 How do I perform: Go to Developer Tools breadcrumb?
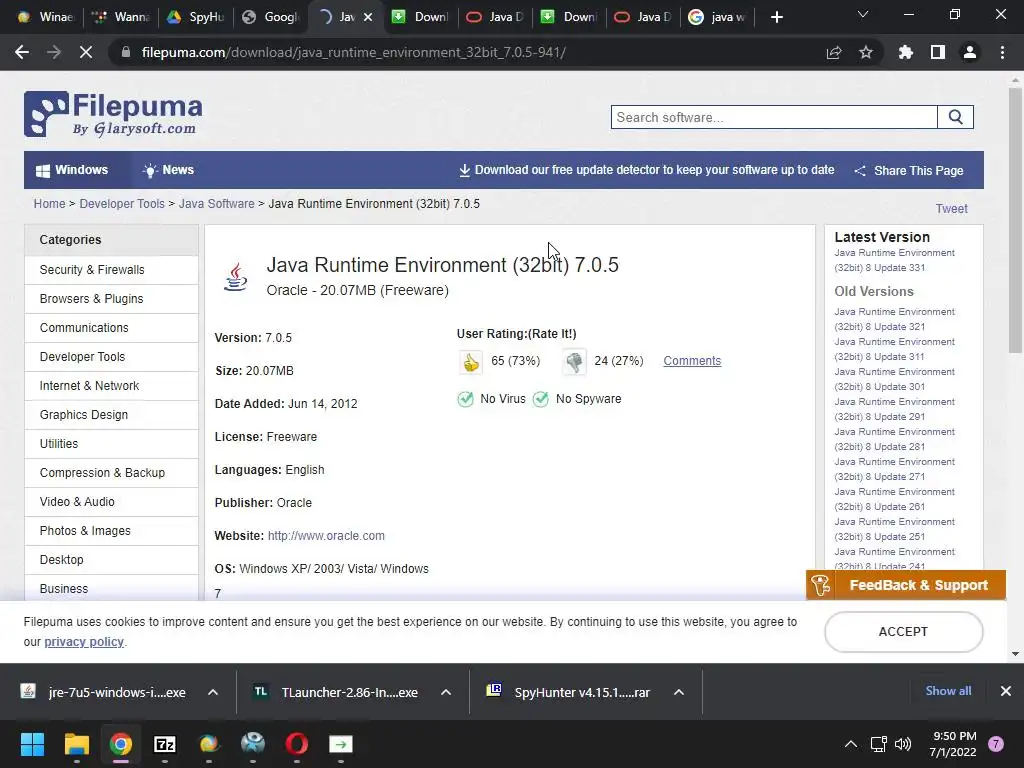[x=122, y=204]
